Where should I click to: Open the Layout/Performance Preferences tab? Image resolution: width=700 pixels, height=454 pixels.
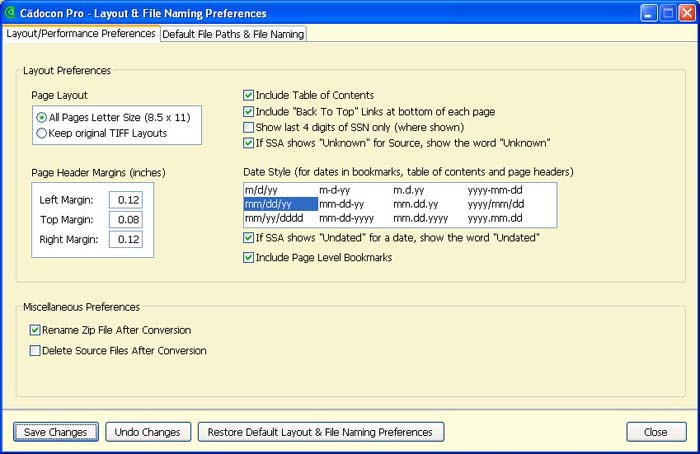click(x=81, y=33)
